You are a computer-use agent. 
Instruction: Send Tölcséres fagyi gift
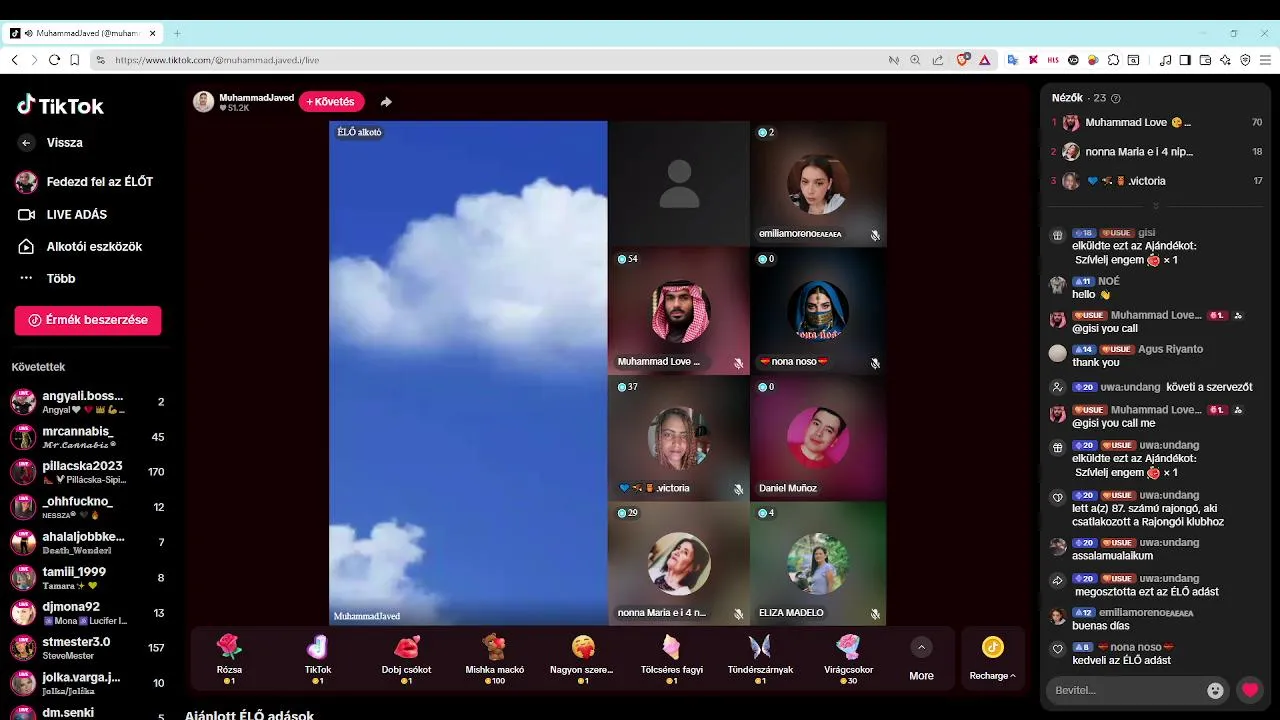671,659
